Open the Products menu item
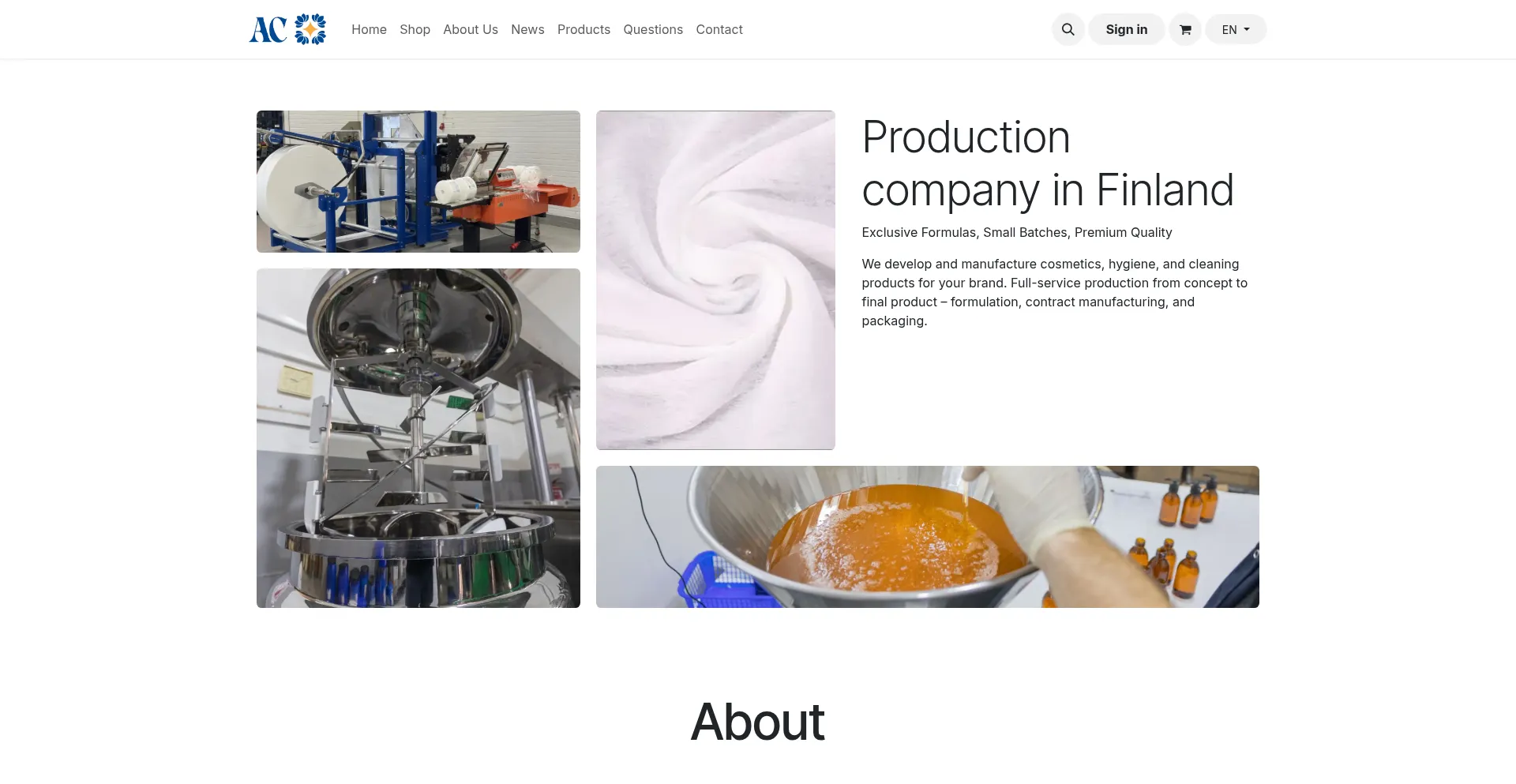This screenshot has height=784, width=1516. (x=584, y=29)
